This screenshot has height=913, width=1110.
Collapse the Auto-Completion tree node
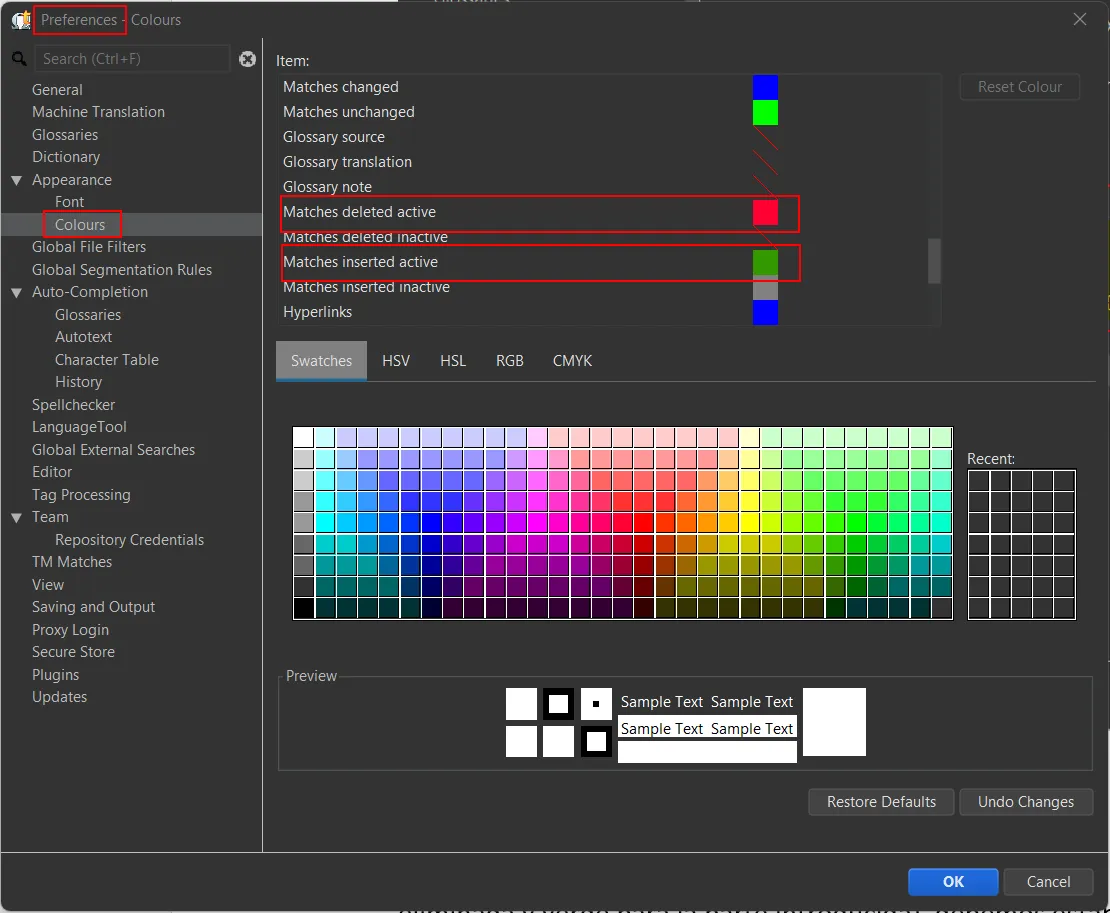(17, 292)
